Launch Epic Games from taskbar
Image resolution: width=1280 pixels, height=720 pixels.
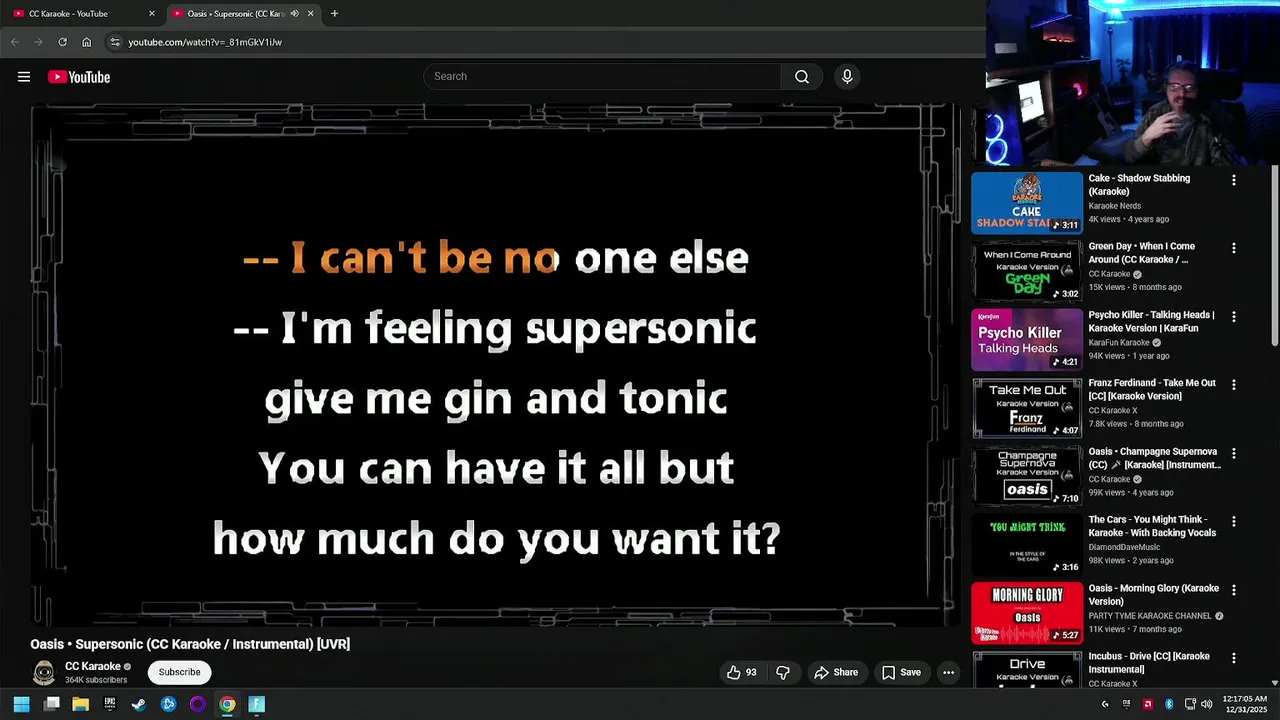point(110,704)
